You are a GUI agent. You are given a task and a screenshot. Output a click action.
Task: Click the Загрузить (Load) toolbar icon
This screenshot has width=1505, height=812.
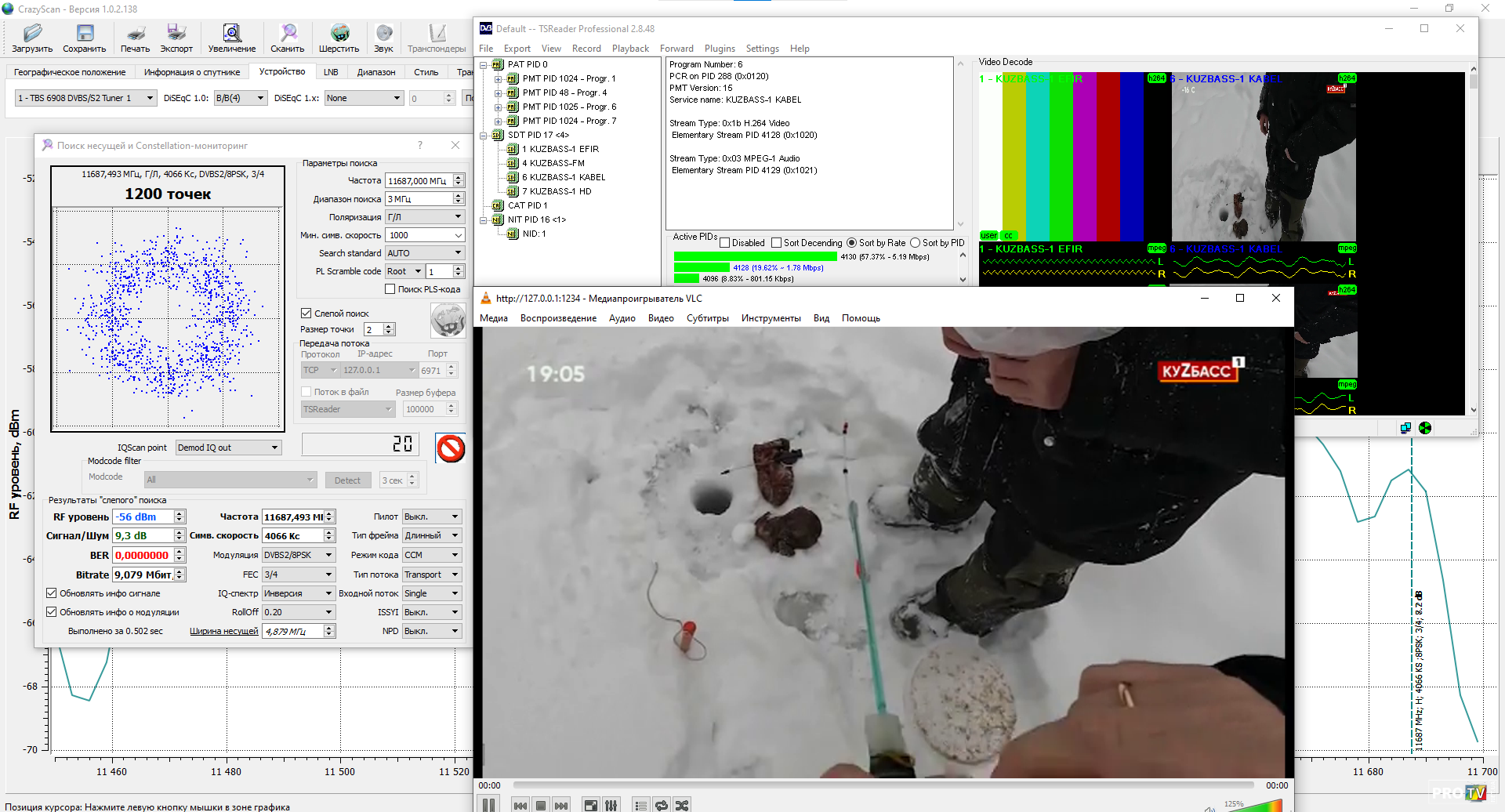click(x=32, y=37)
